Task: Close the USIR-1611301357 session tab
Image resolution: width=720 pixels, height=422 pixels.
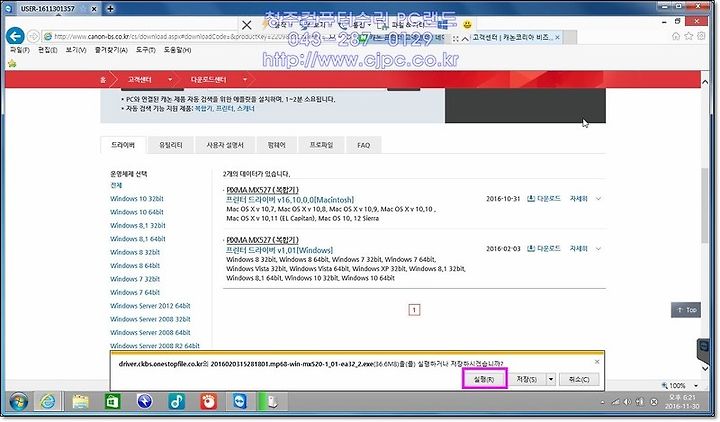Action: (94, 9)
